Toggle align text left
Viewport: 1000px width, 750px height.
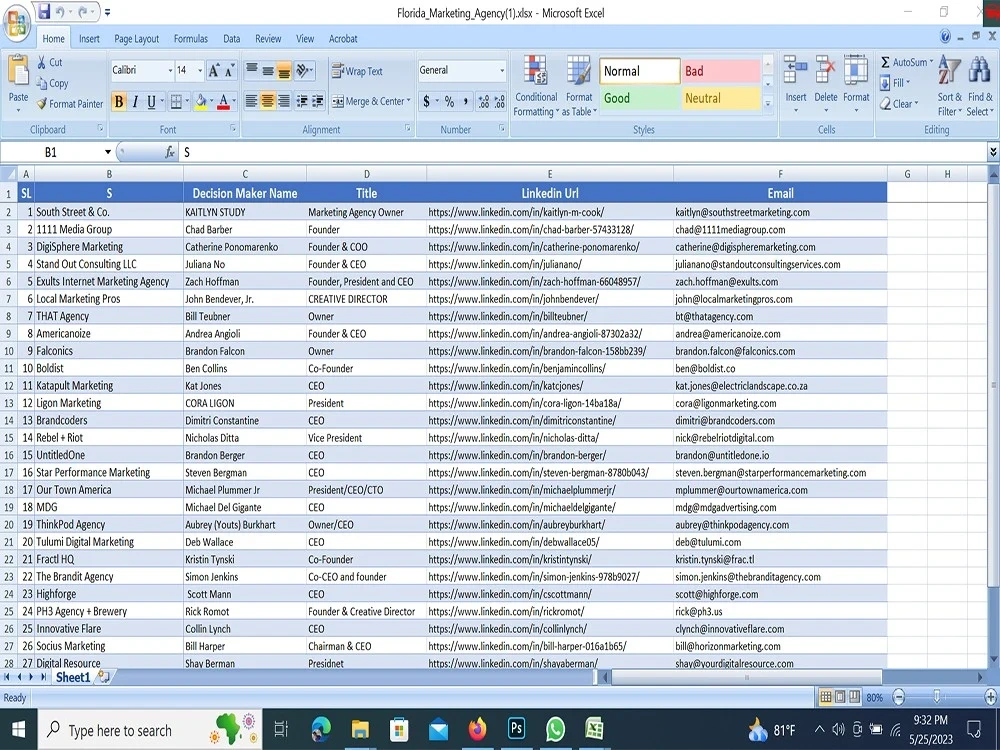252,101
